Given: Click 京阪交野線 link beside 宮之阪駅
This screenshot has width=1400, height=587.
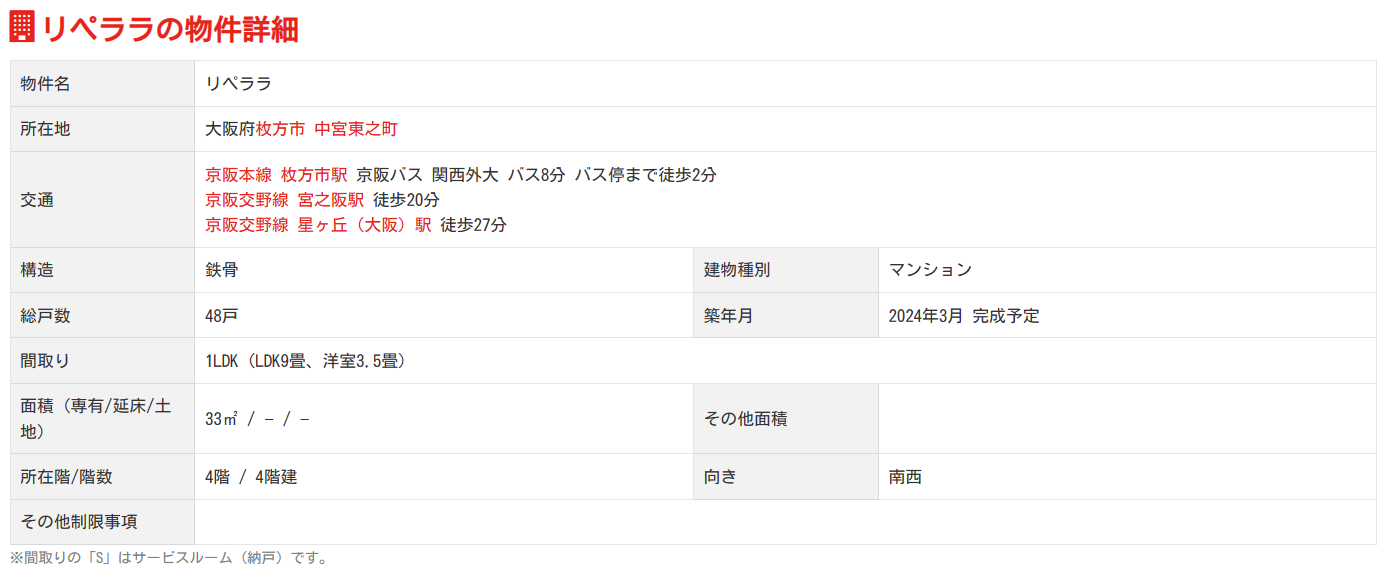Looking at the screenshot, I should point(247,200).
